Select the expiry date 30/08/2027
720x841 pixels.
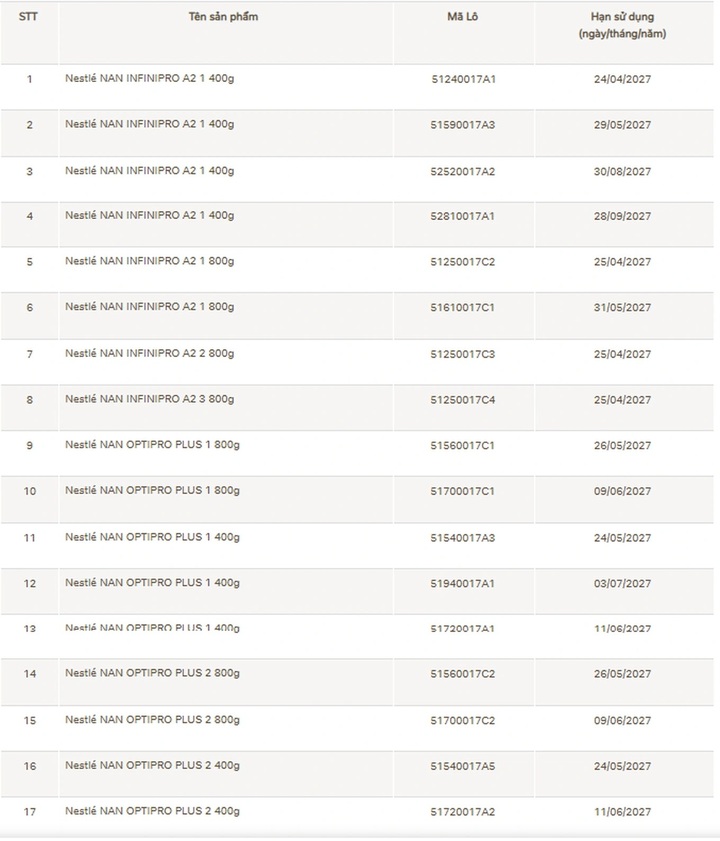[622, 171]
